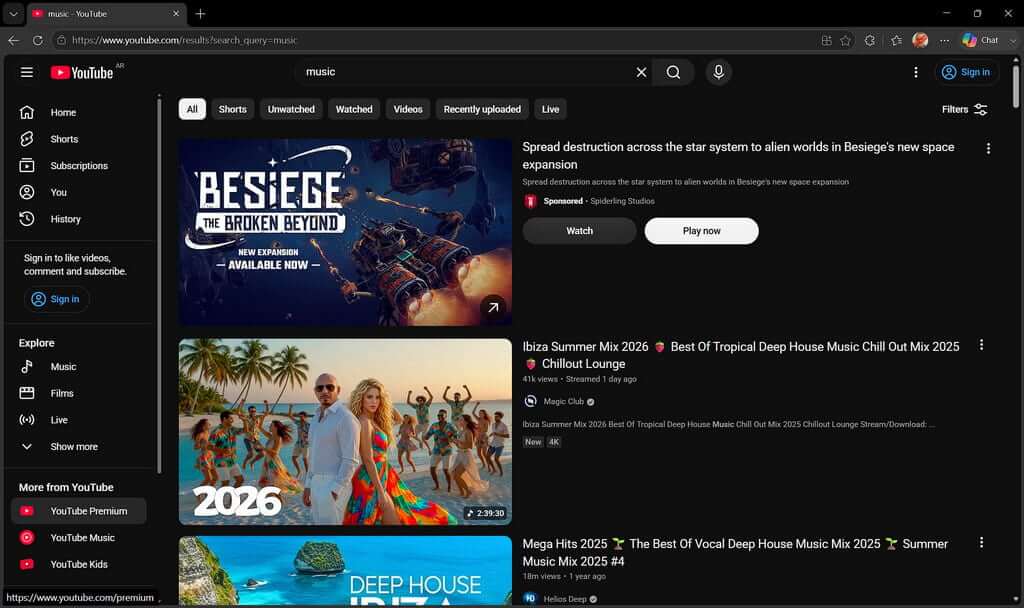
Task: Bookmark this page with star icon
Action: (846, 40)
